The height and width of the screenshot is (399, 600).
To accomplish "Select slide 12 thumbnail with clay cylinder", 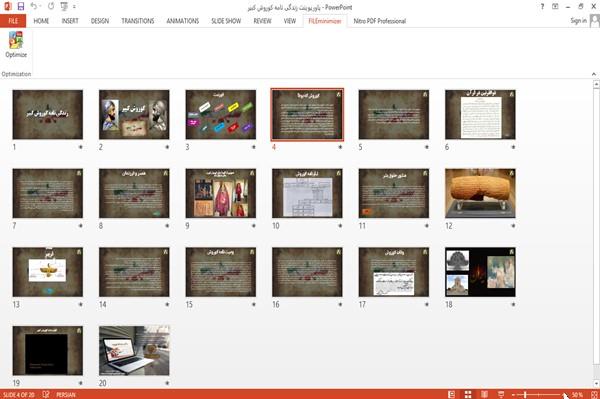I will [480, 193].
